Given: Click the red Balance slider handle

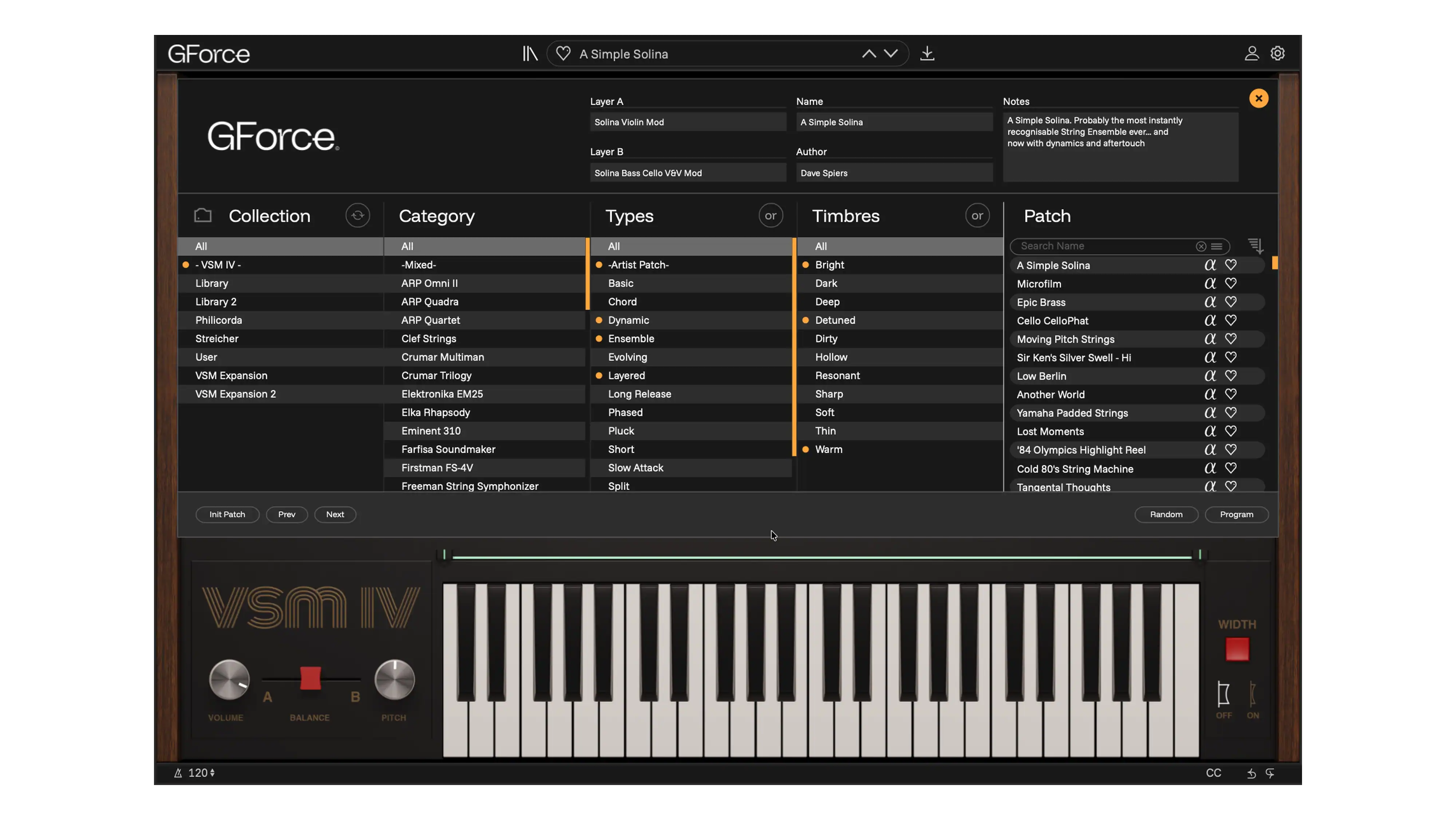Looking at the screenshot, I should click(x=310, y=679).
